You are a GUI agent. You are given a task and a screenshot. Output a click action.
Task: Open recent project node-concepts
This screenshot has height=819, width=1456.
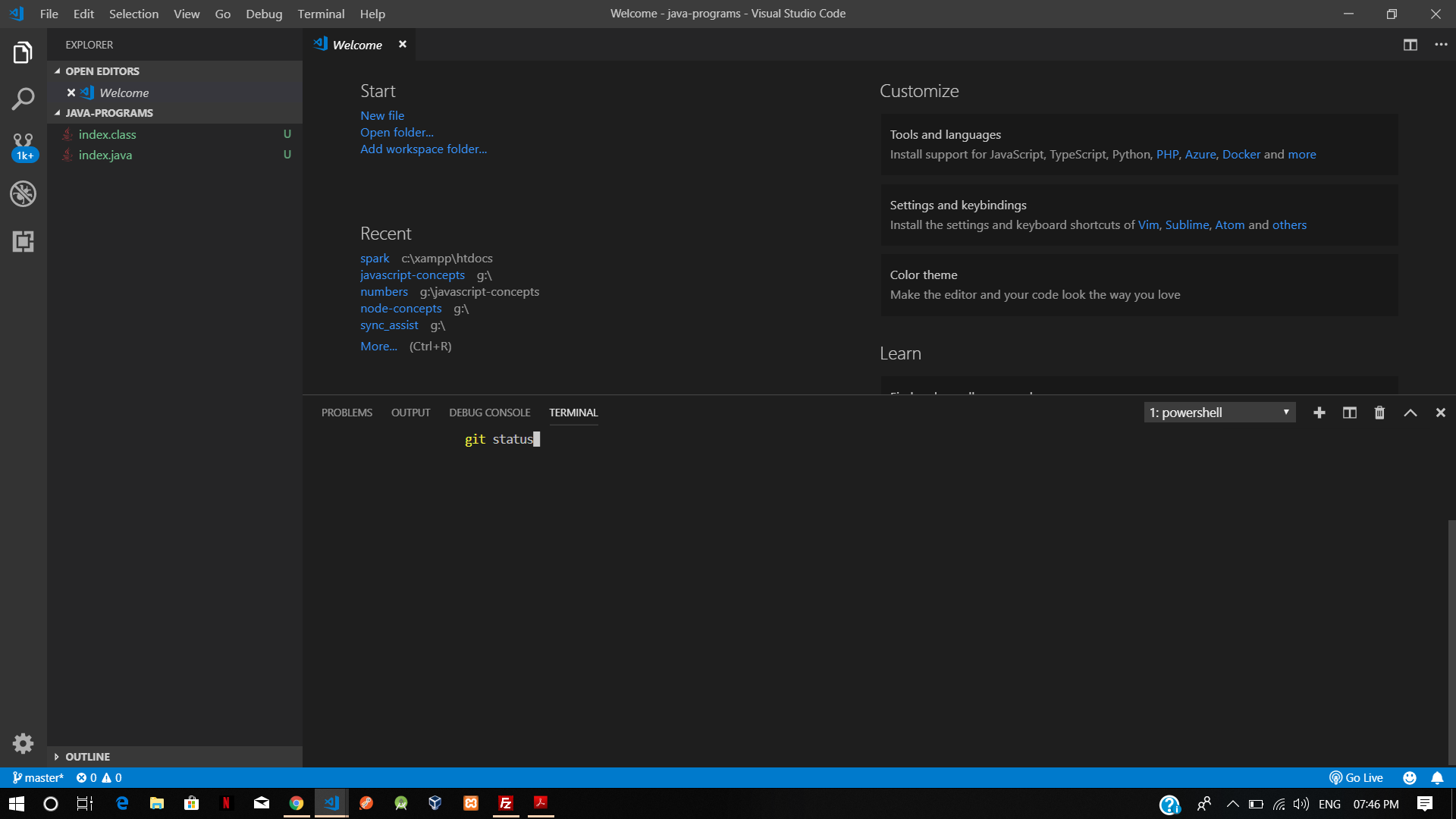point(400,309)
